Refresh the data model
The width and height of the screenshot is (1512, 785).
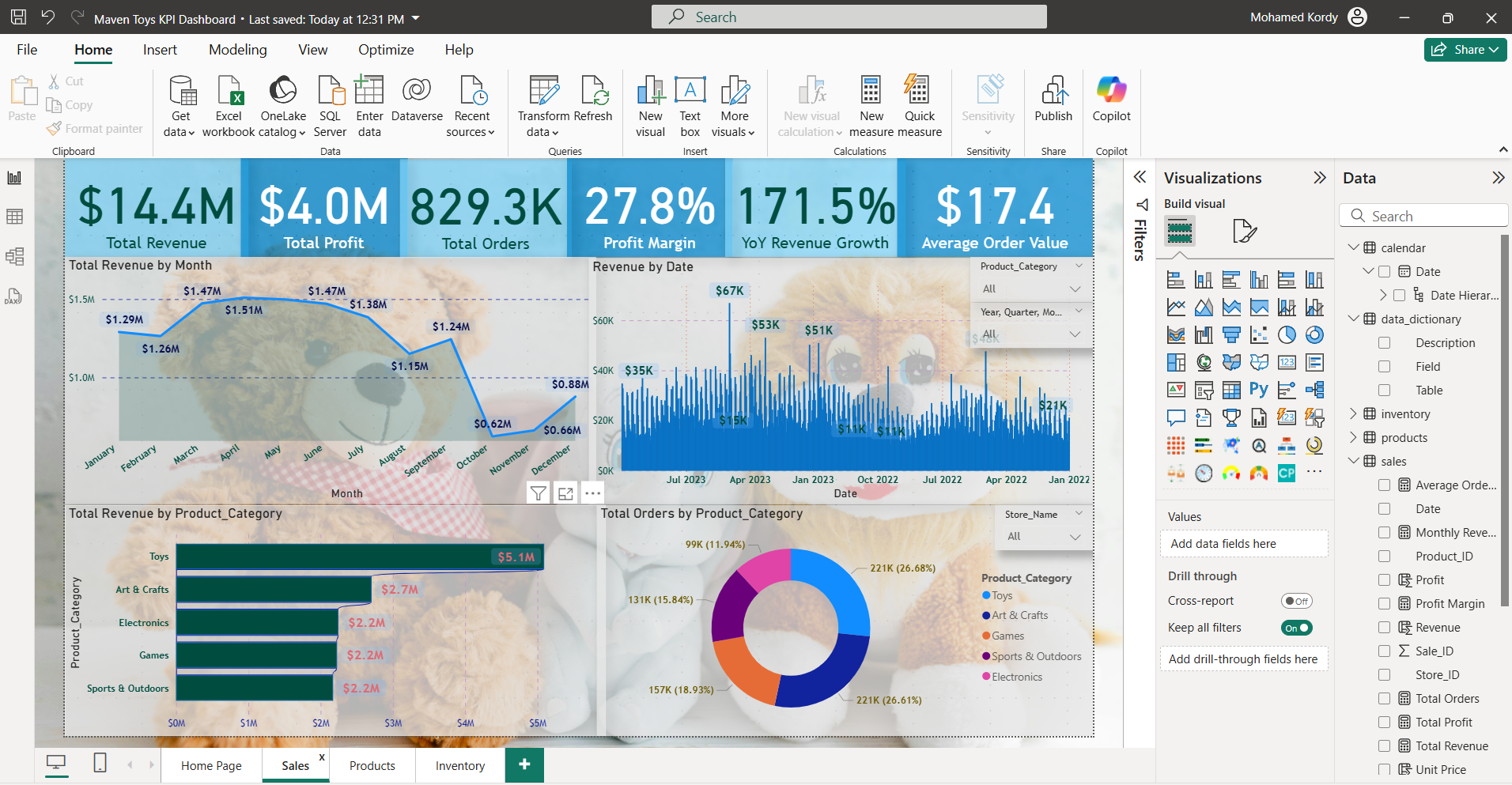click(593, 99)
